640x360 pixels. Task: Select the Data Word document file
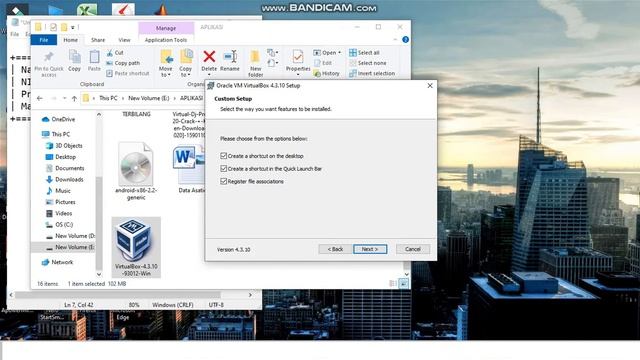coord(188,168)
